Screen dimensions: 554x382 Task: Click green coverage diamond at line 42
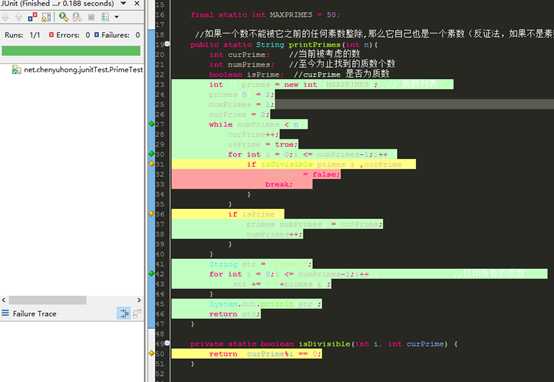pos(152,274)
